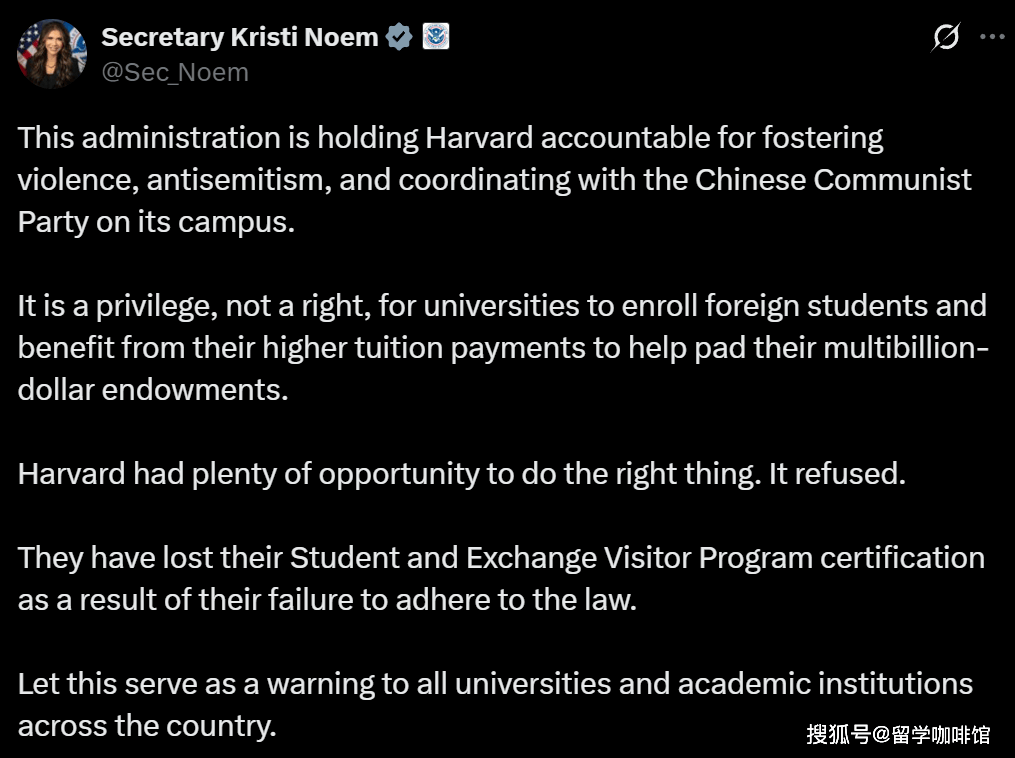Open the @Sec_Noem handle link
1015x758 pixels.
coord(175,72)
